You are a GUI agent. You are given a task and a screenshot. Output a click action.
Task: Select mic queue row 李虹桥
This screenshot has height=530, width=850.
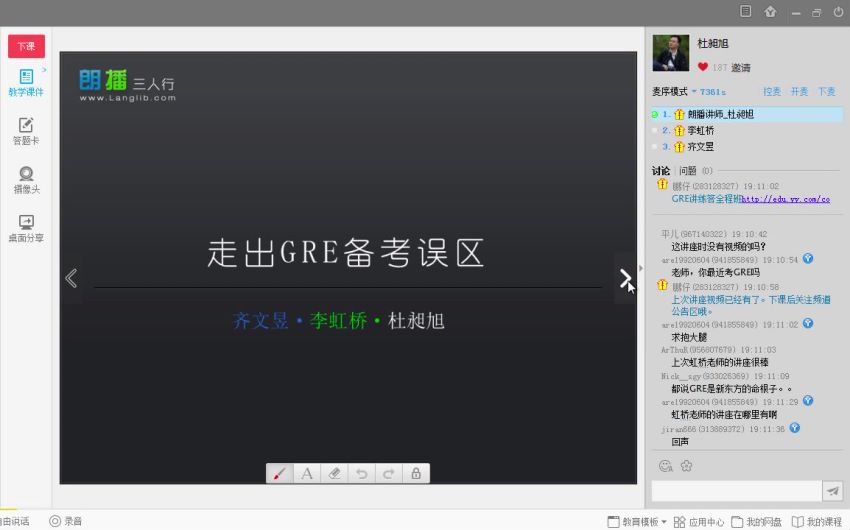747,131
